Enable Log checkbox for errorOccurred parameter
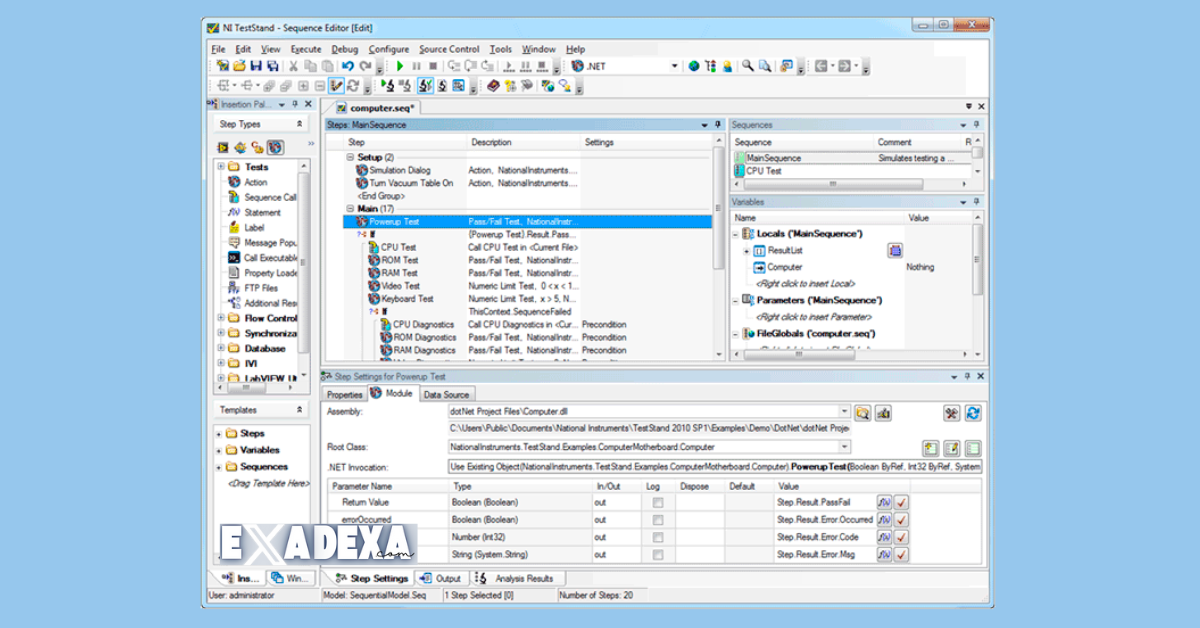The height and width of the screenshot is (628, 1200). point(657,520)
